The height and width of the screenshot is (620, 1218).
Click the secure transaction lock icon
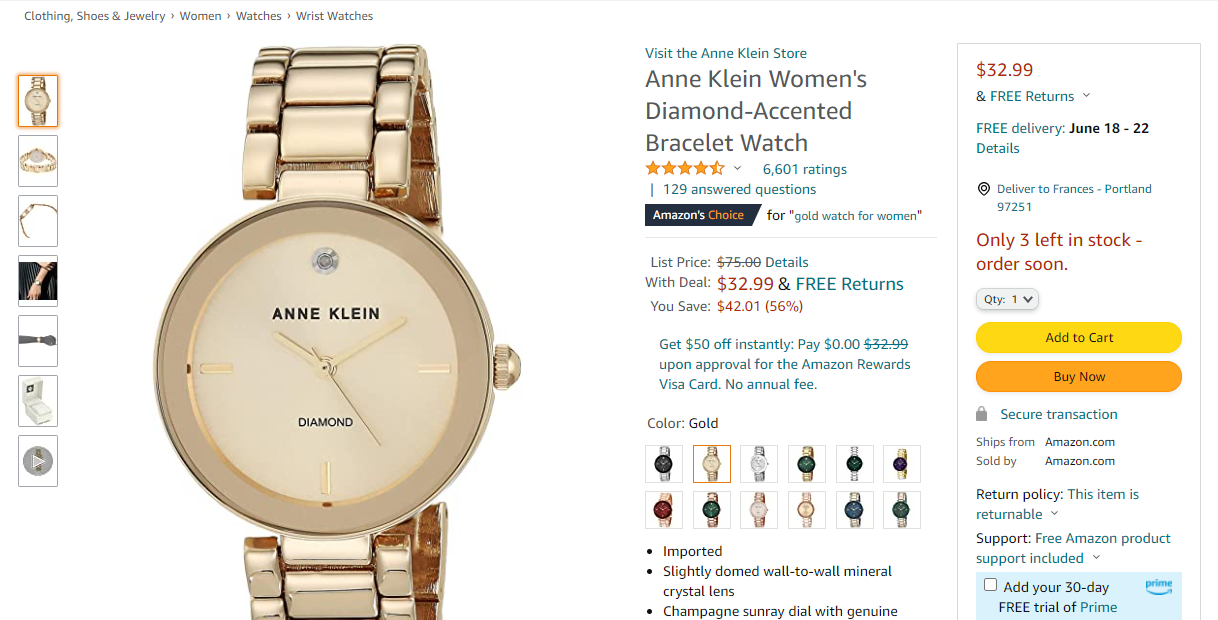(x=982, y=414)
